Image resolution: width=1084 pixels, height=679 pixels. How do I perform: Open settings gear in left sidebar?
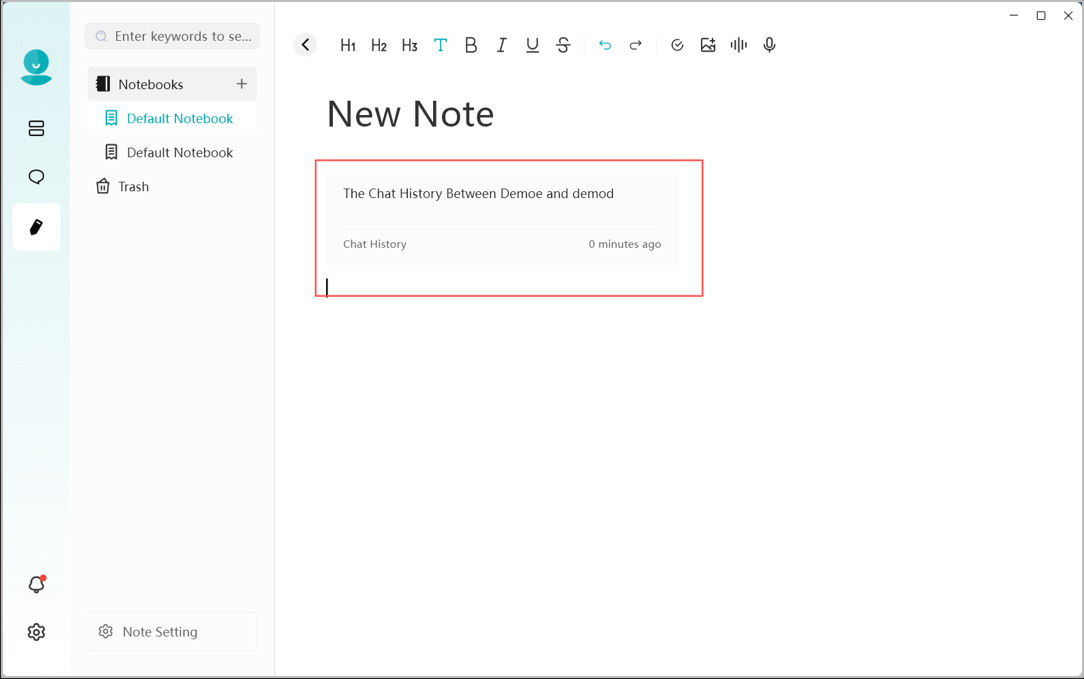[x=36, y=632]
